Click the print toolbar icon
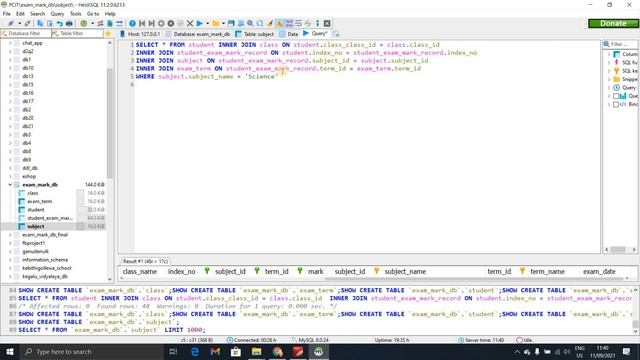The height and width of the screenshot is (360, 640). pyautogui.click(x=69, y=23)
